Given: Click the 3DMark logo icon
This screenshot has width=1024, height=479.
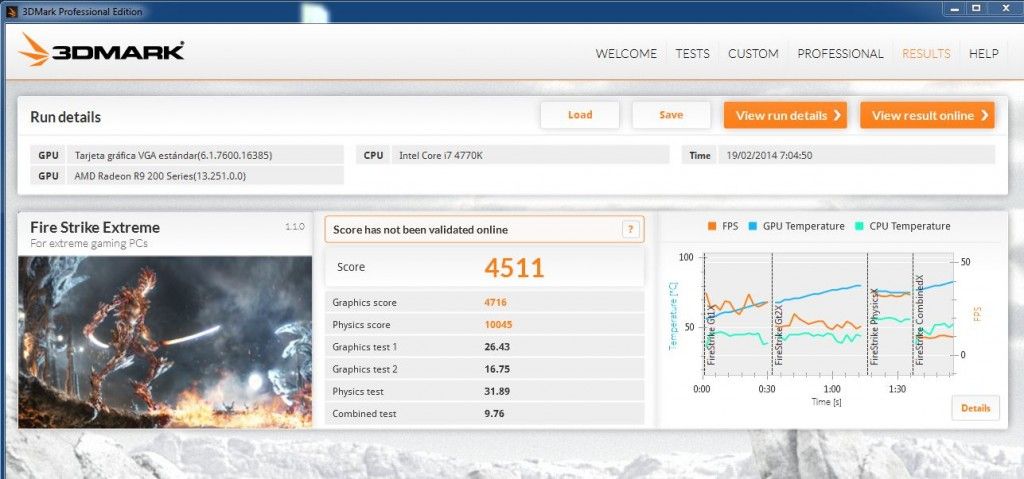Looking at the screenshot, I should tap(34, 50).
